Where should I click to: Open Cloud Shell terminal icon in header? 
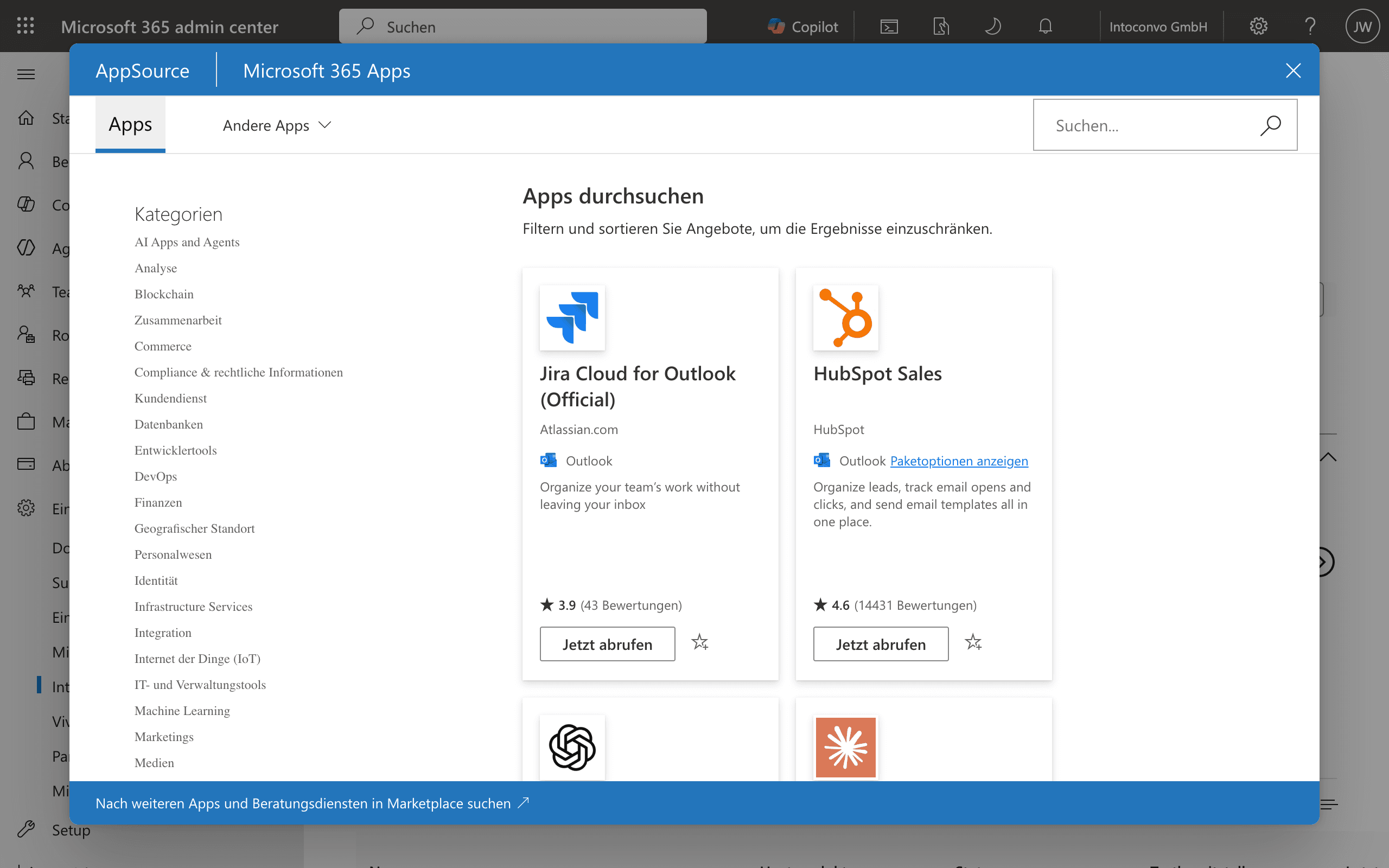pyautogui.click(x=889, y=27)
